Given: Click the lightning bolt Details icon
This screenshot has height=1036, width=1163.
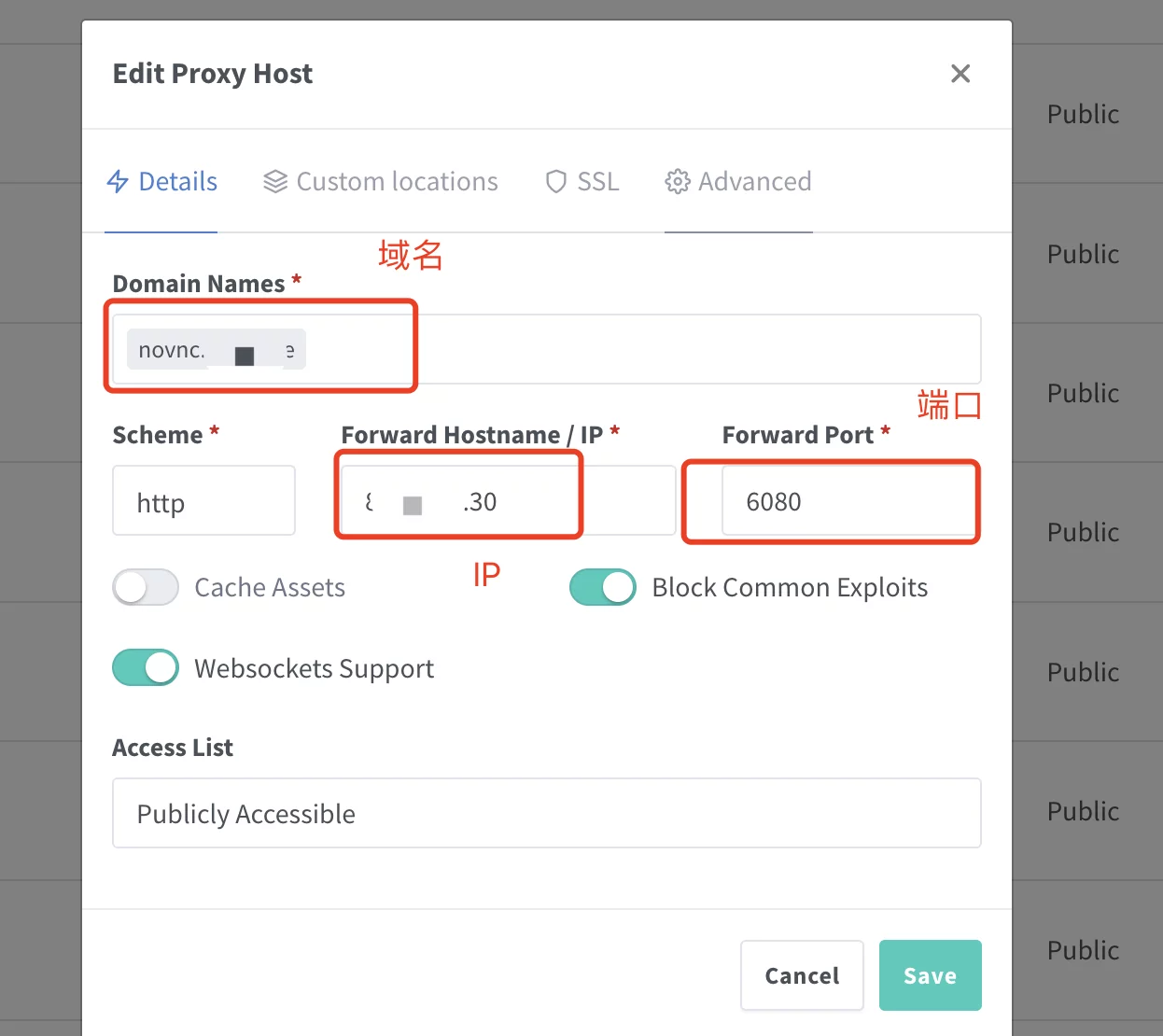Looking at the screenshot, I should 118,181.
